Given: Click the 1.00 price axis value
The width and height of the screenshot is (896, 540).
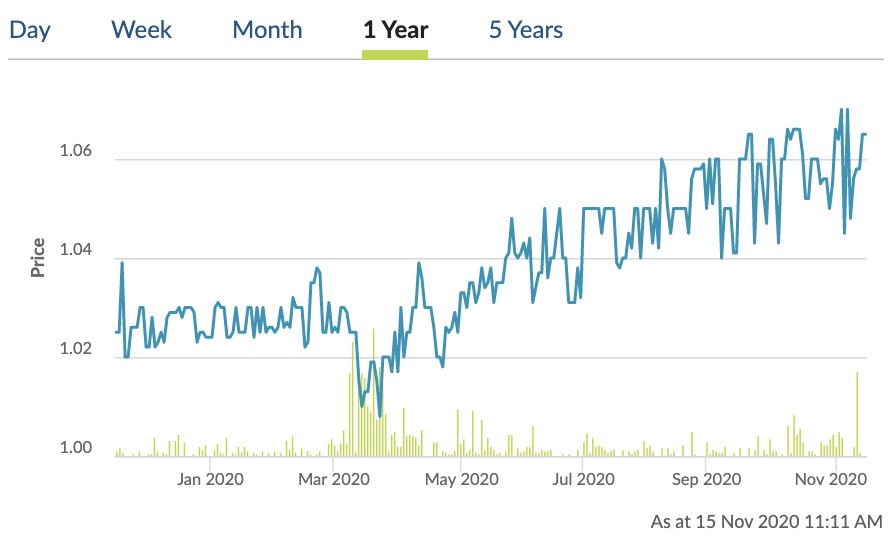Looking at the screenshot, I should tap(79, 449).
